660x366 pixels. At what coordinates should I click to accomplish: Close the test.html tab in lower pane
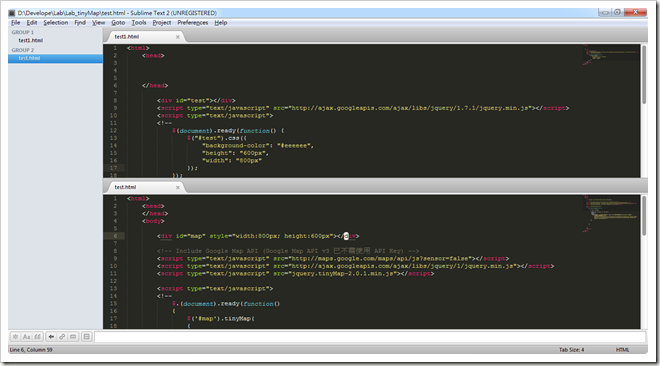[x=178, y=187]
